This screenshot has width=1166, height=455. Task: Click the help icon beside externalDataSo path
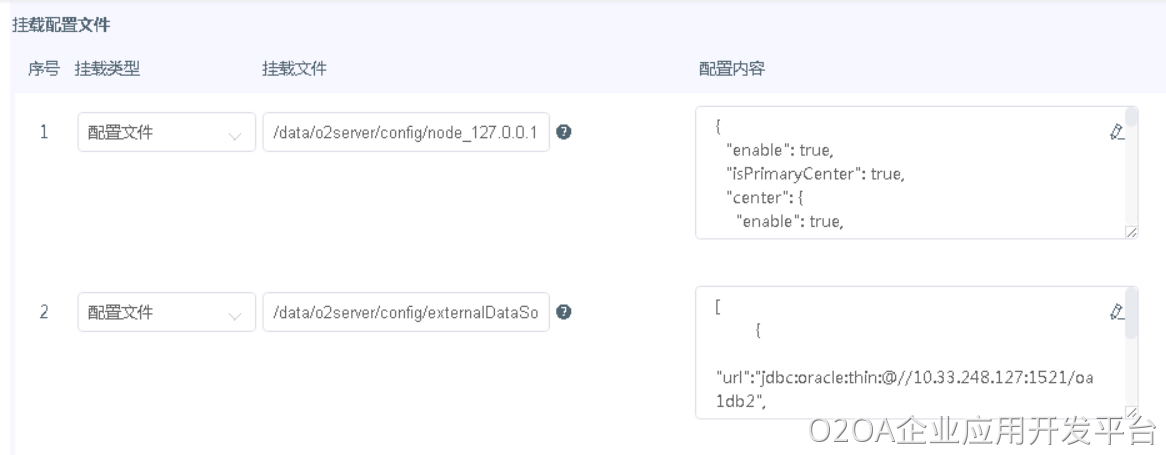tap(564, 312)
